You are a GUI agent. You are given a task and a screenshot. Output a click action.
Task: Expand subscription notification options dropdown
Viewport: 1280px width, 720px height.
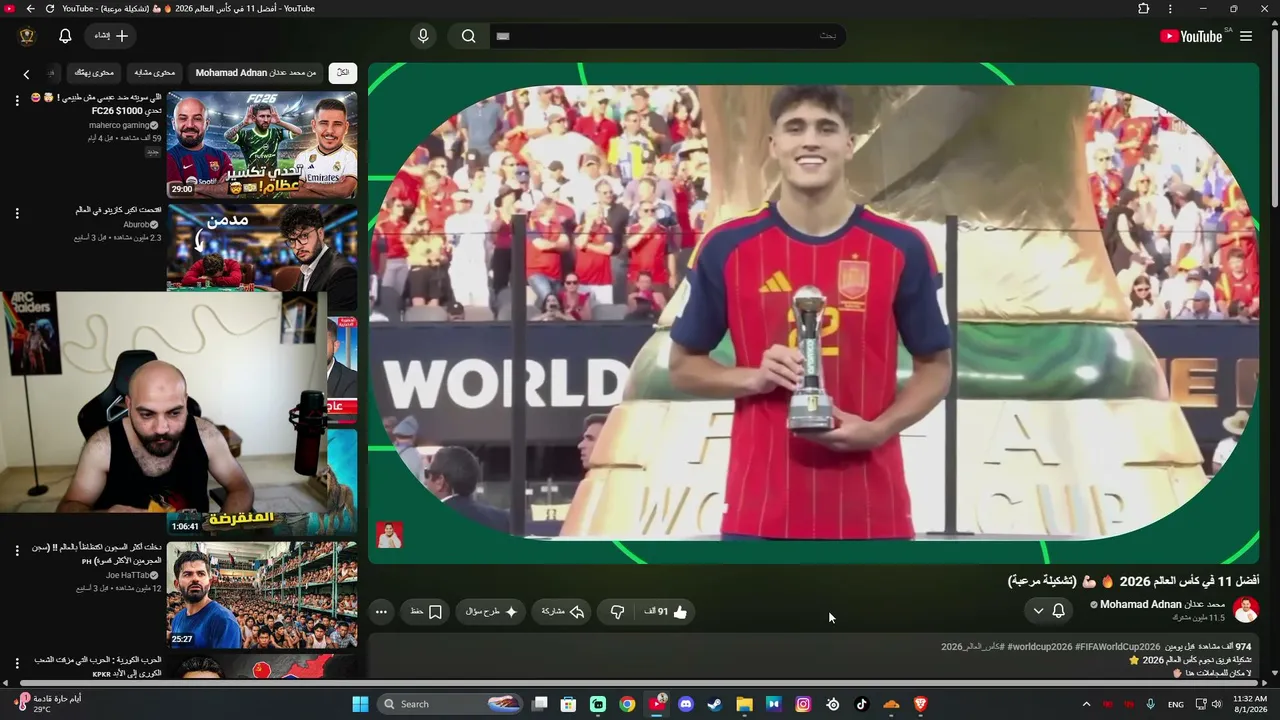coord(1048,611)
